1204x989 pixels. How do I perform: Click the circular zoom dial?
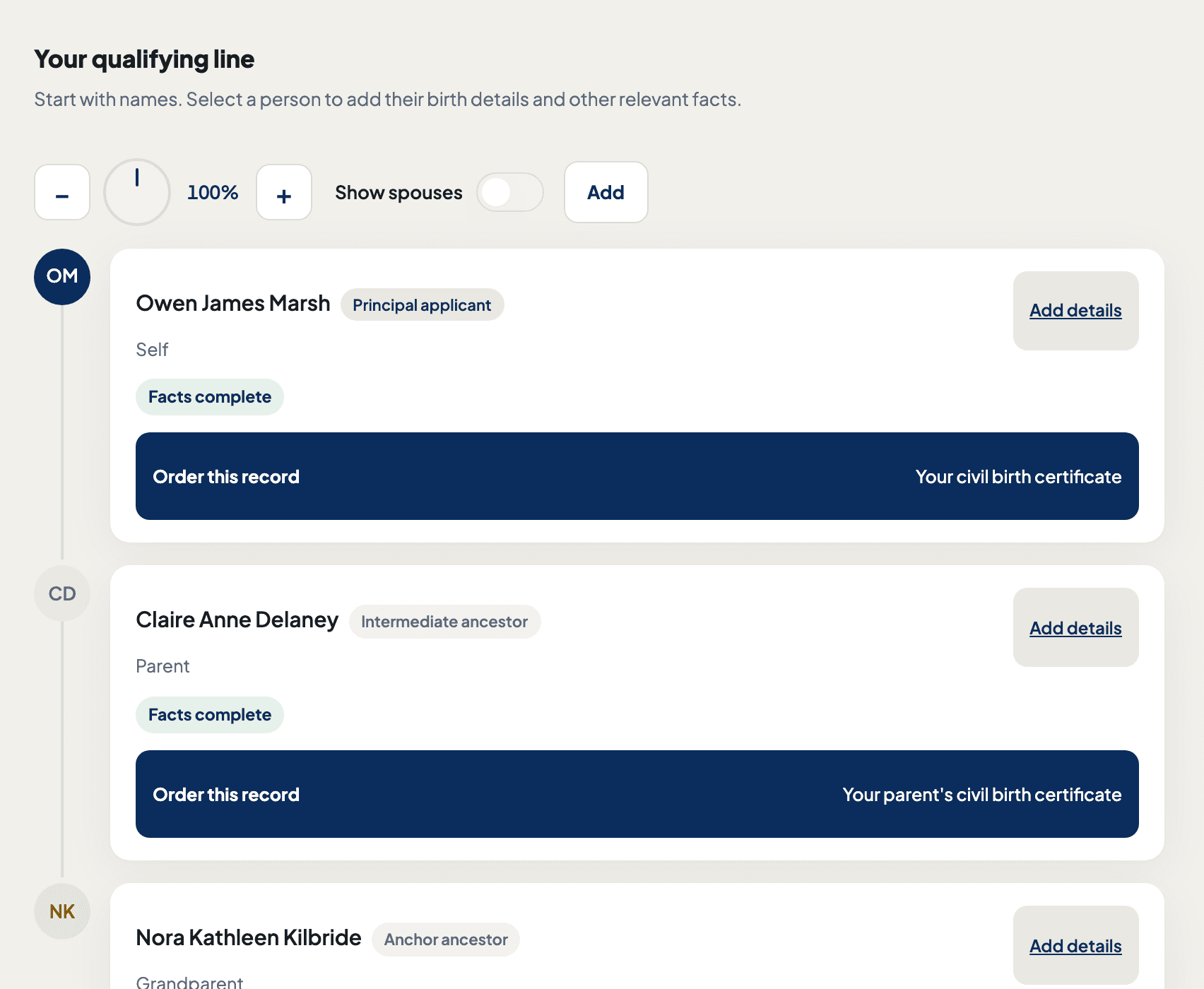[x=137, y=192]
